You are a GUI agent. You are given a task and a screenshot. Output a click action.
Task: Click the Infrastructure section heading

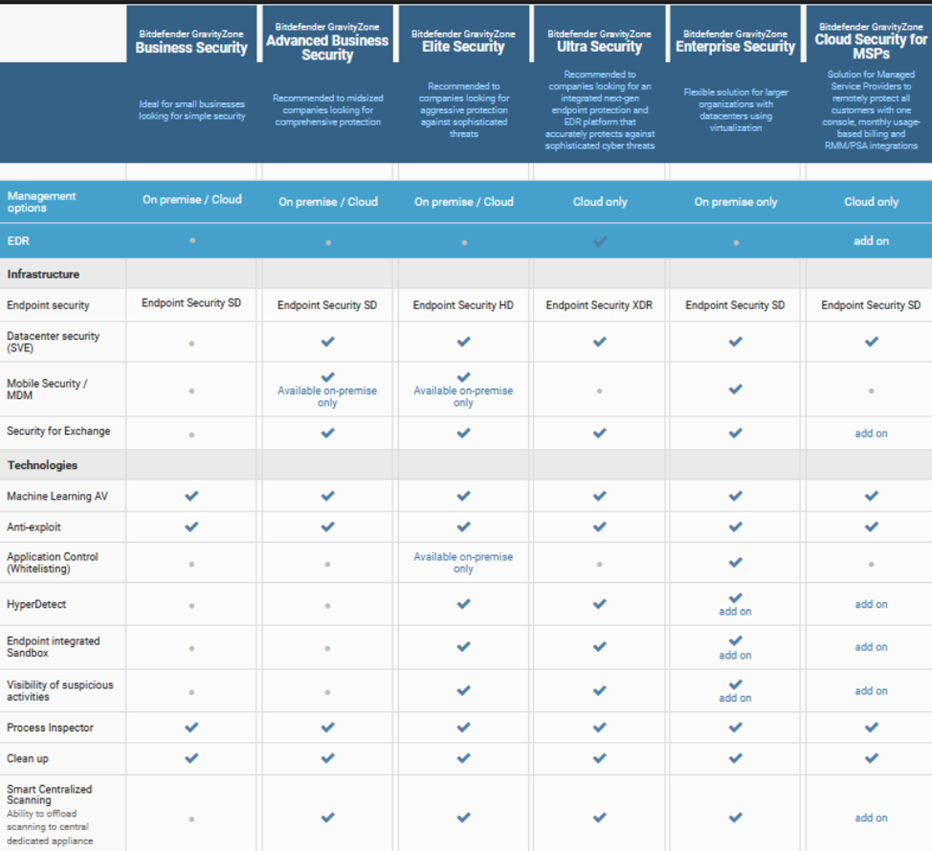point(43,274)
